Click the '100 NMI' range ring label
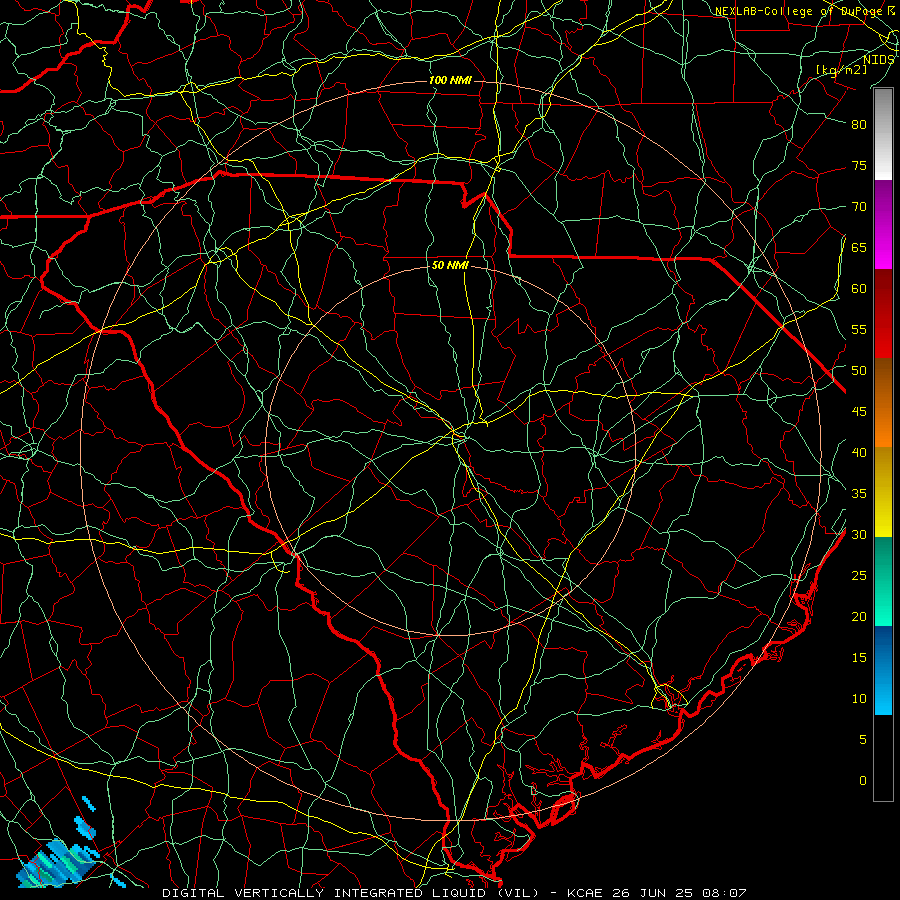Viewport: 900px width, 900px height. pos(450,80)
